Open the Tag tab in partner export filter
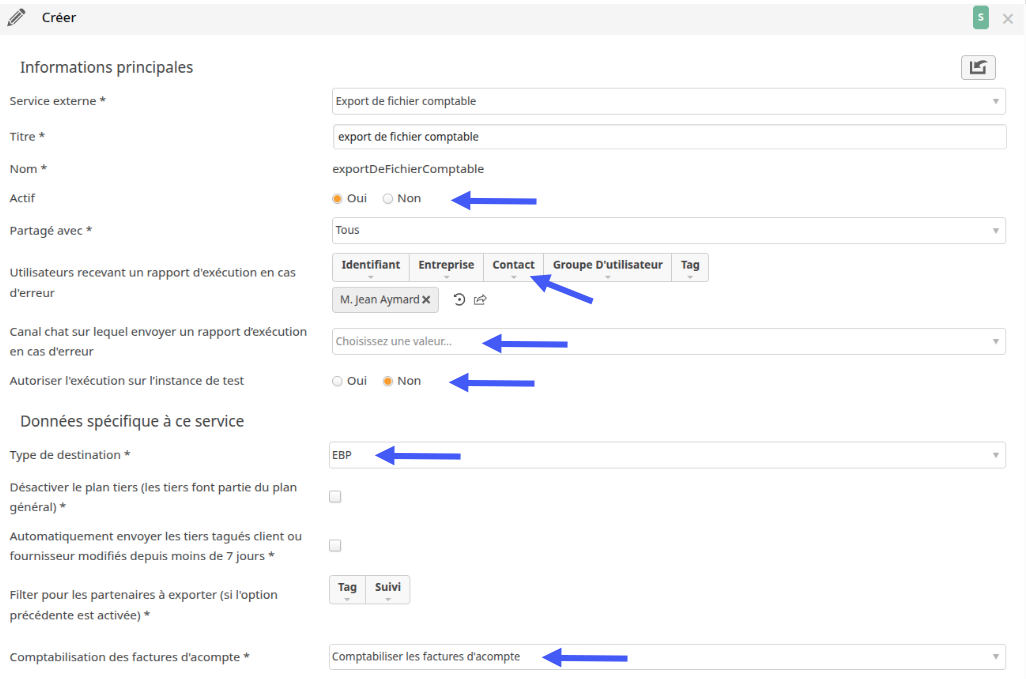The image size is (1026, 679). (347, 589)
